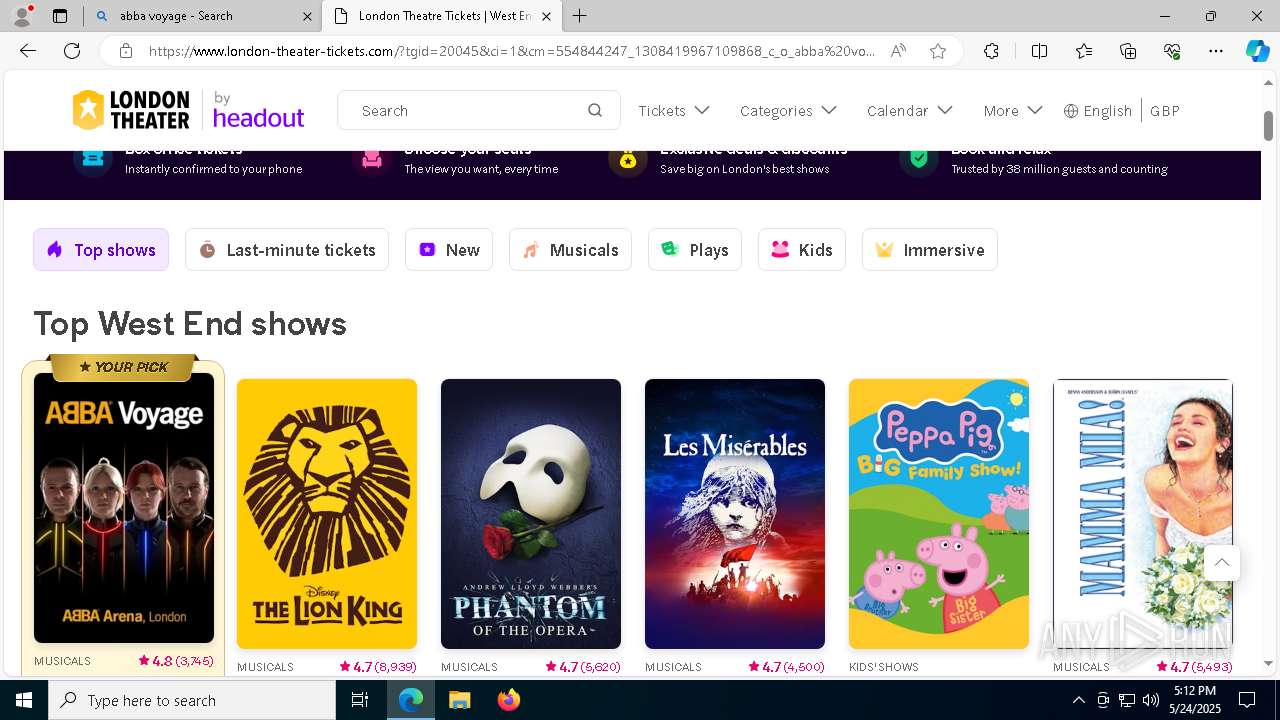This screenshot has width=1280, height=720.
Task: Click the by headout logo link
Action: (x=258, y=111)
